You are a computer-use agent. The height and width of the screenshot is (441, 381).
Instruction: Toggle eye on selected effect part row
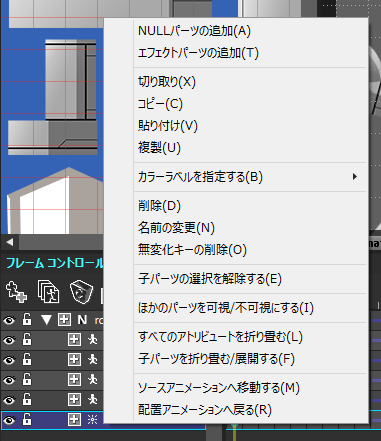point(9,420)
